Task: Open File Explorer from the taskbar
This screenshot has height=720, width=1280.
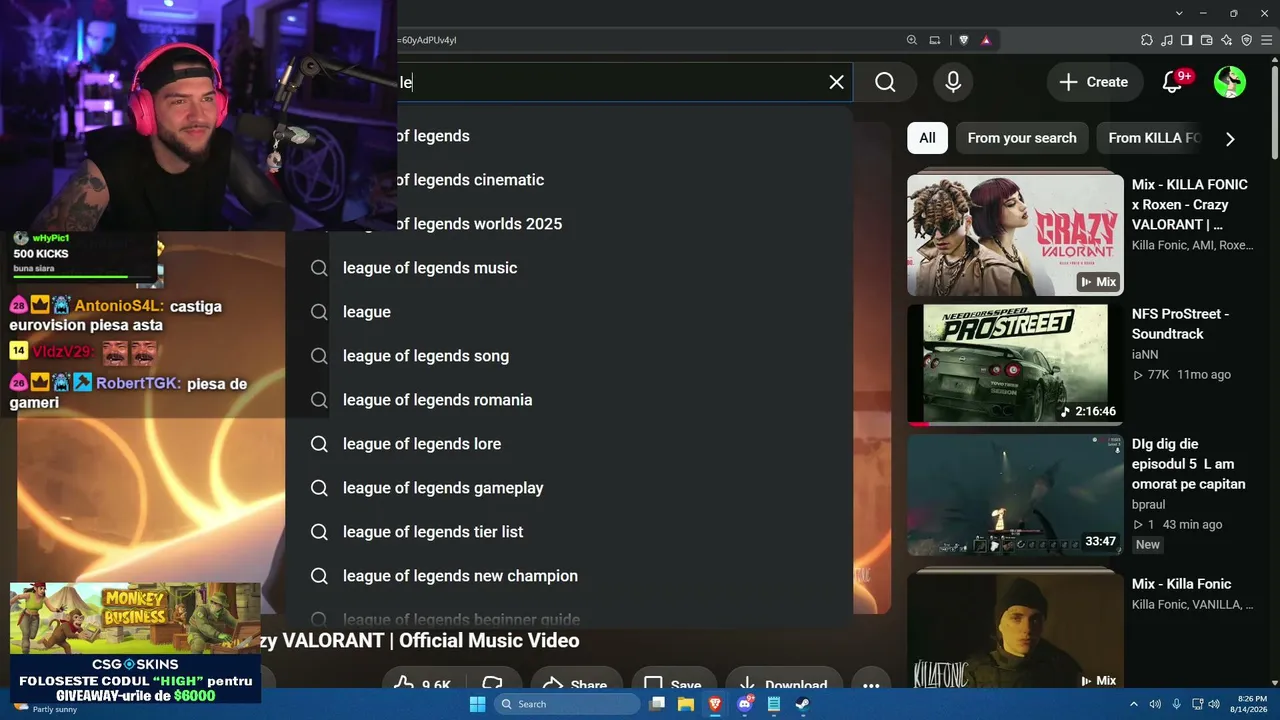Action: (x=686, y=704)
